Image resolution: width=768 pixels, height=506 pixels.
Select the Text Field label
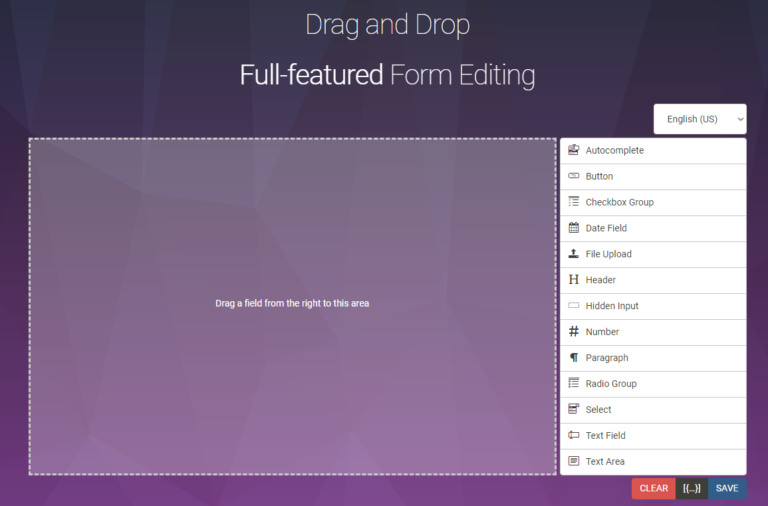605,436
